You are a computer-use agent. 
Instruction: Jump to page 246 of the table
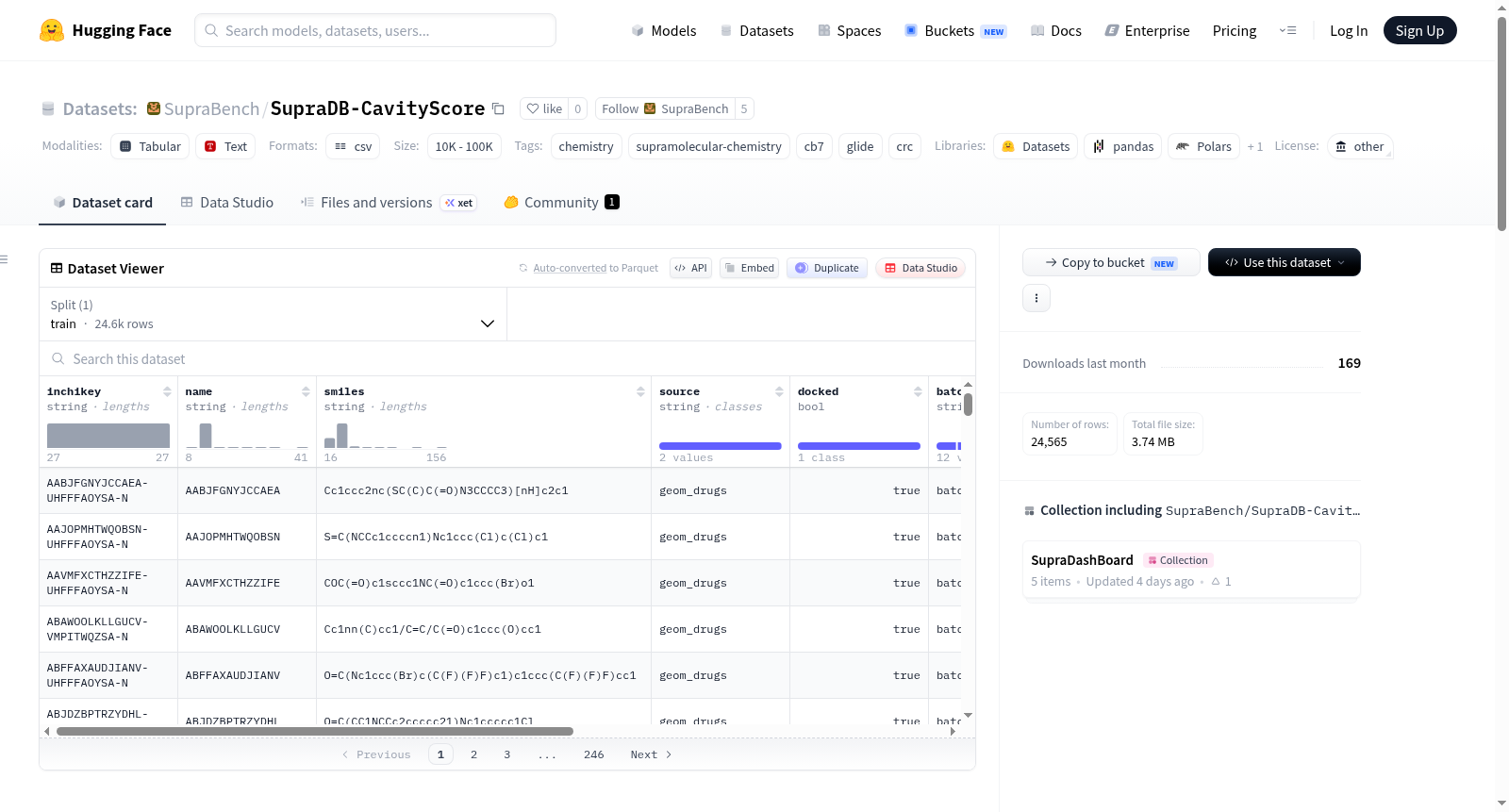coord(593,754)
